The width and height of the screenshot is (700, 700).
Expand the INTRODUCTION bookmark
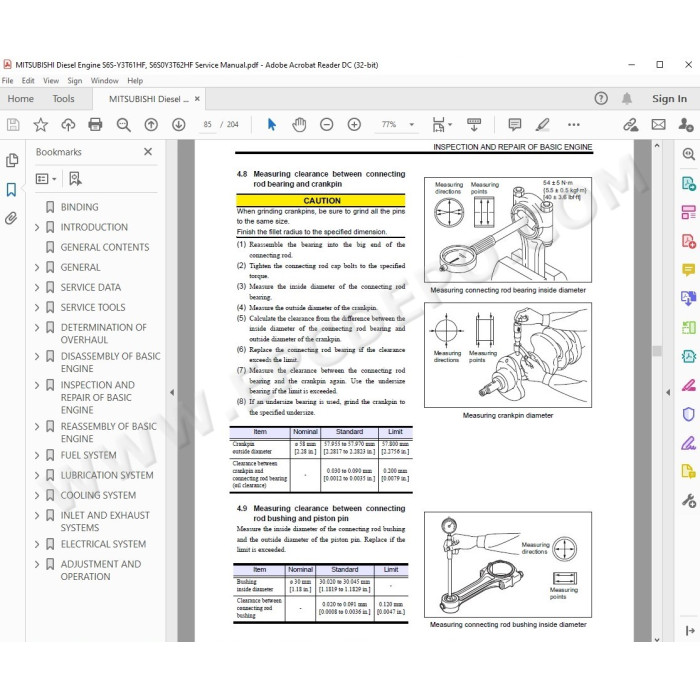37,227
